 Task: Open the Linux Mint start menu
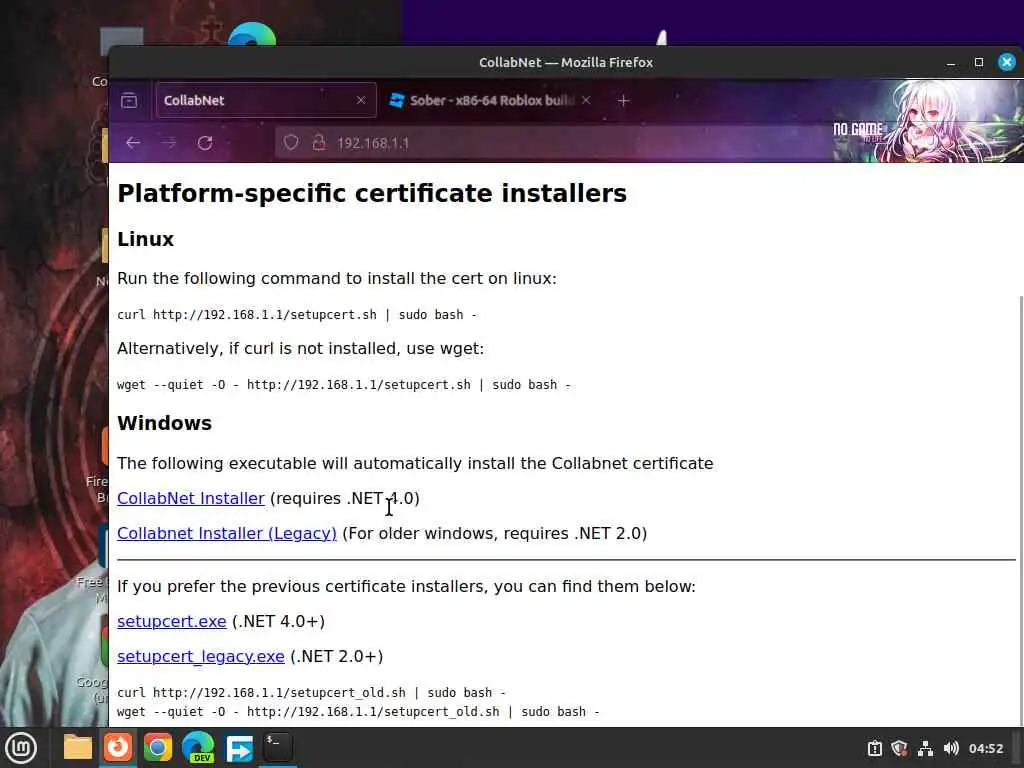(x=21, y=747)
